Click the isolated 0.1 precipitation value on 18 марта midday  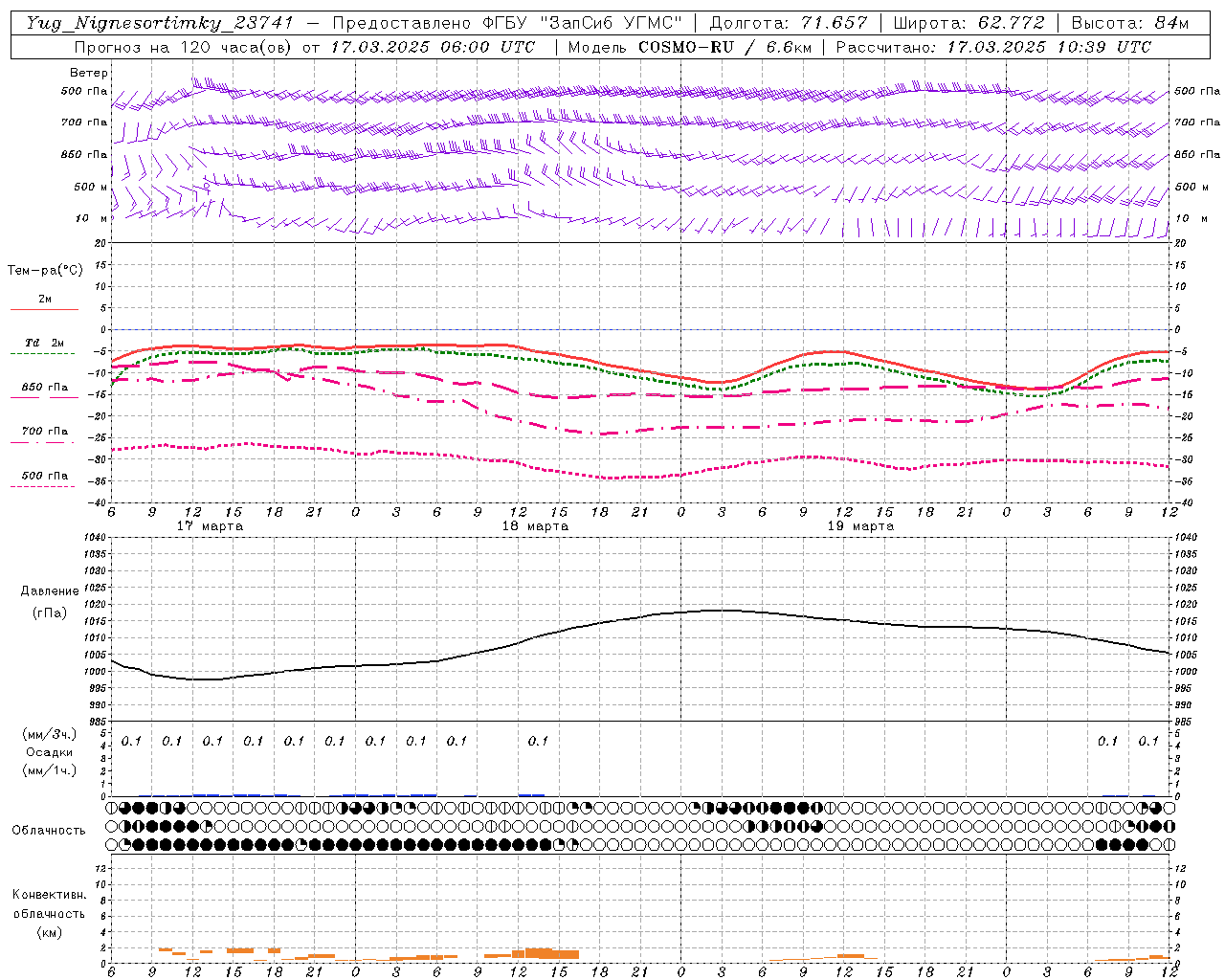[x=538, y=741]
